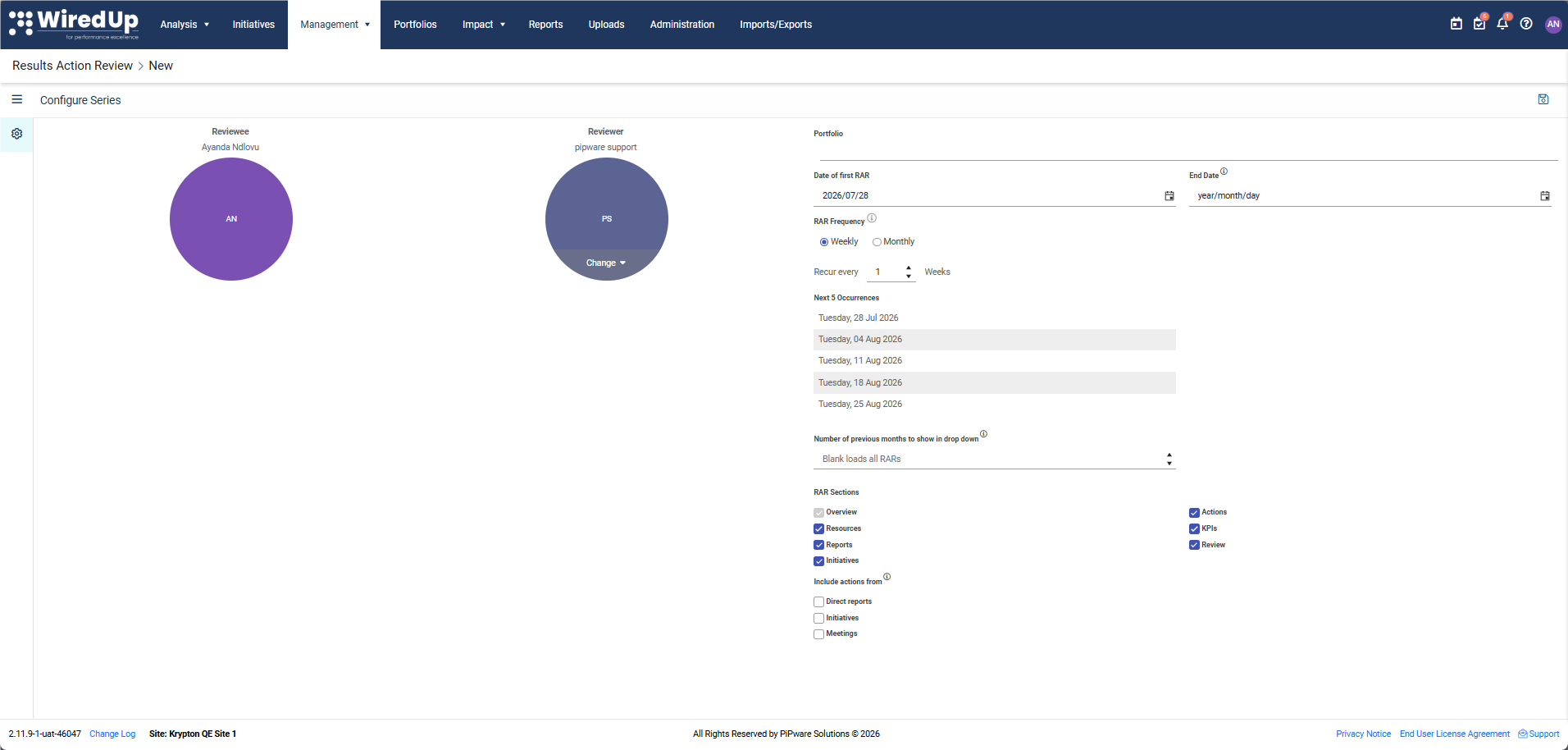Uncheck the Initiatives RAR section checkbox
This screenshot has height=750, width=1568.
pyautogui.click(x=818, y=561)
